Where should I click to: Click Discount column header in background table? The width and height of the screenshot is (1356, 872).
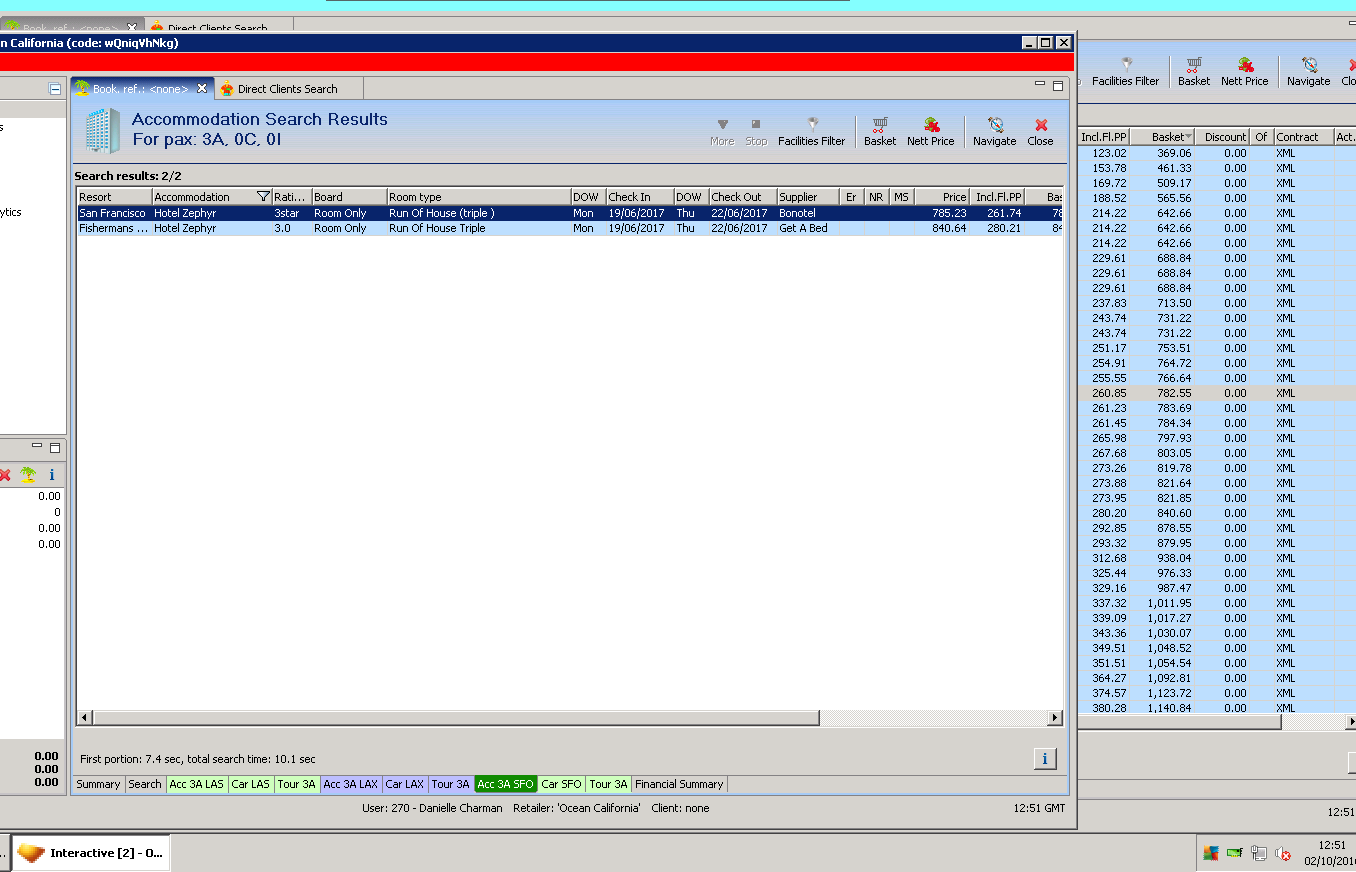[1222, 137]
